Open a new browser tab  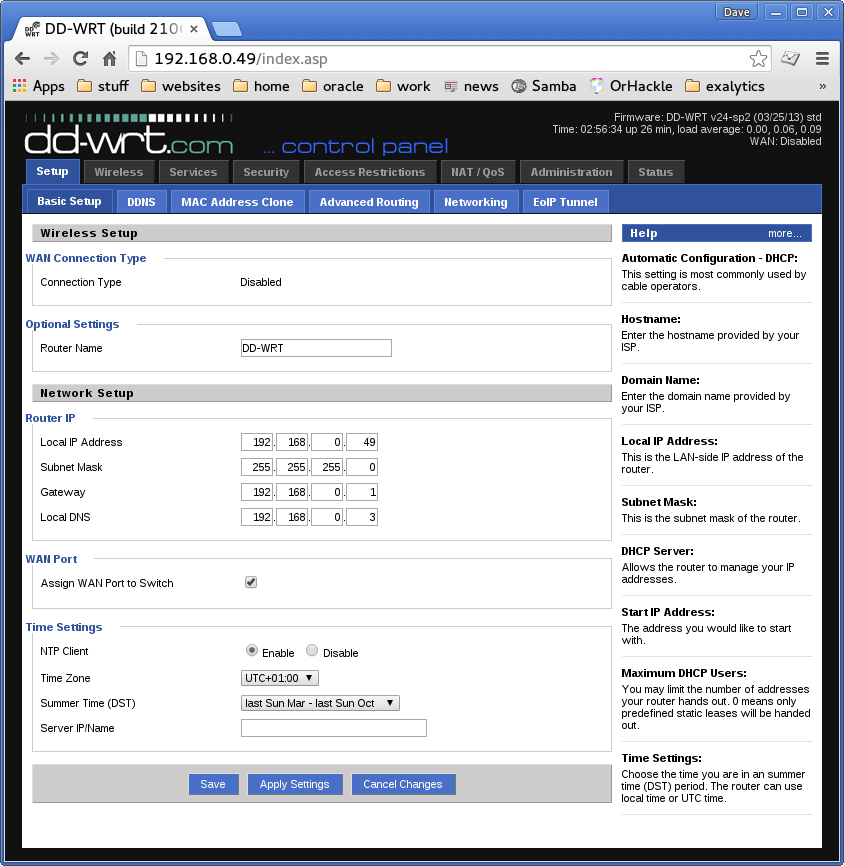point(226,29)
